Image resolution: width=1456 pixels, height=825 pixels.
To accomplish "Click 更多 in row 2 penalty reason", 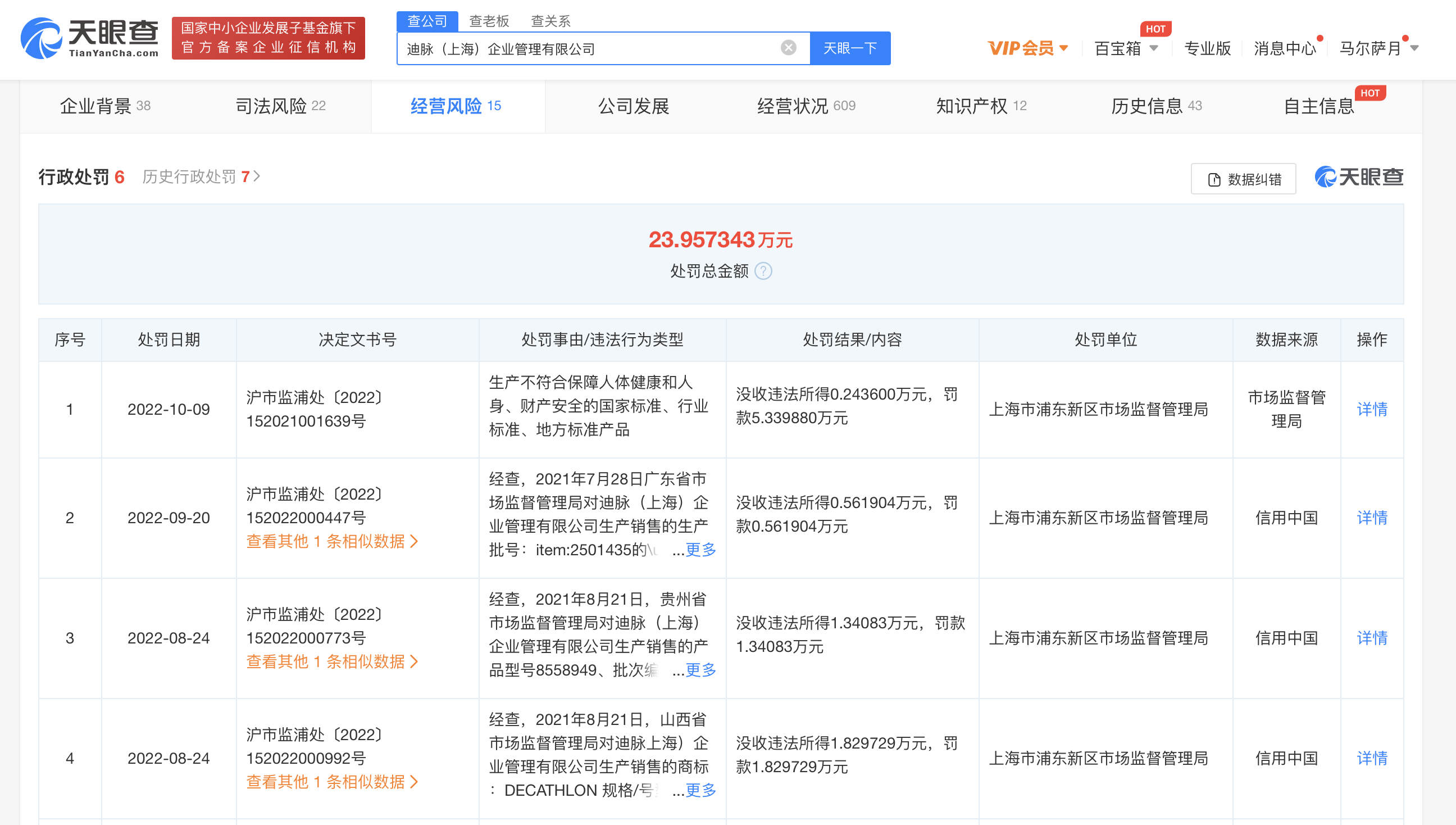I will tap(700, 550).
